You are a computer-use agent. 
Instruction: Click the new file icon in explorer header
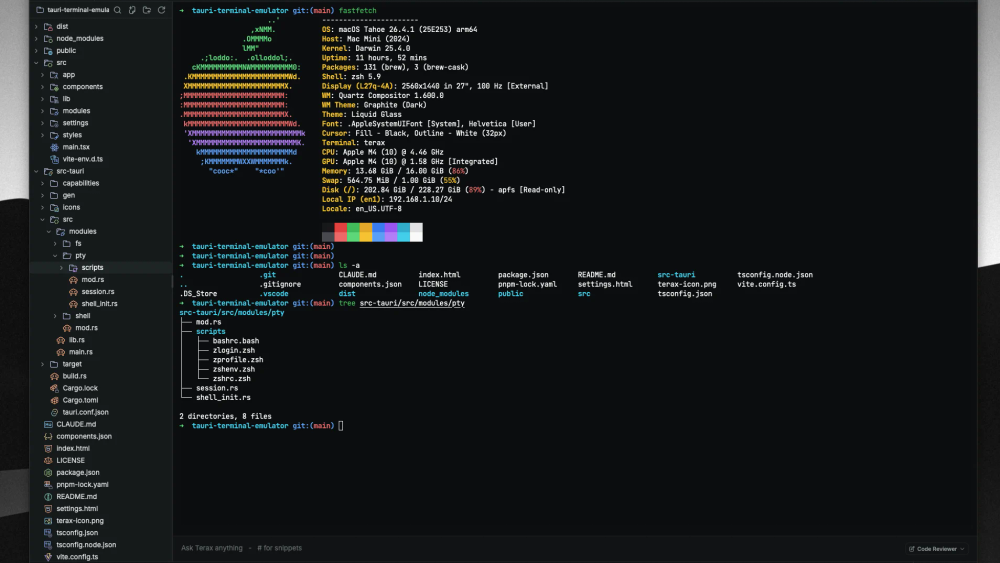(x=132, y=10)
